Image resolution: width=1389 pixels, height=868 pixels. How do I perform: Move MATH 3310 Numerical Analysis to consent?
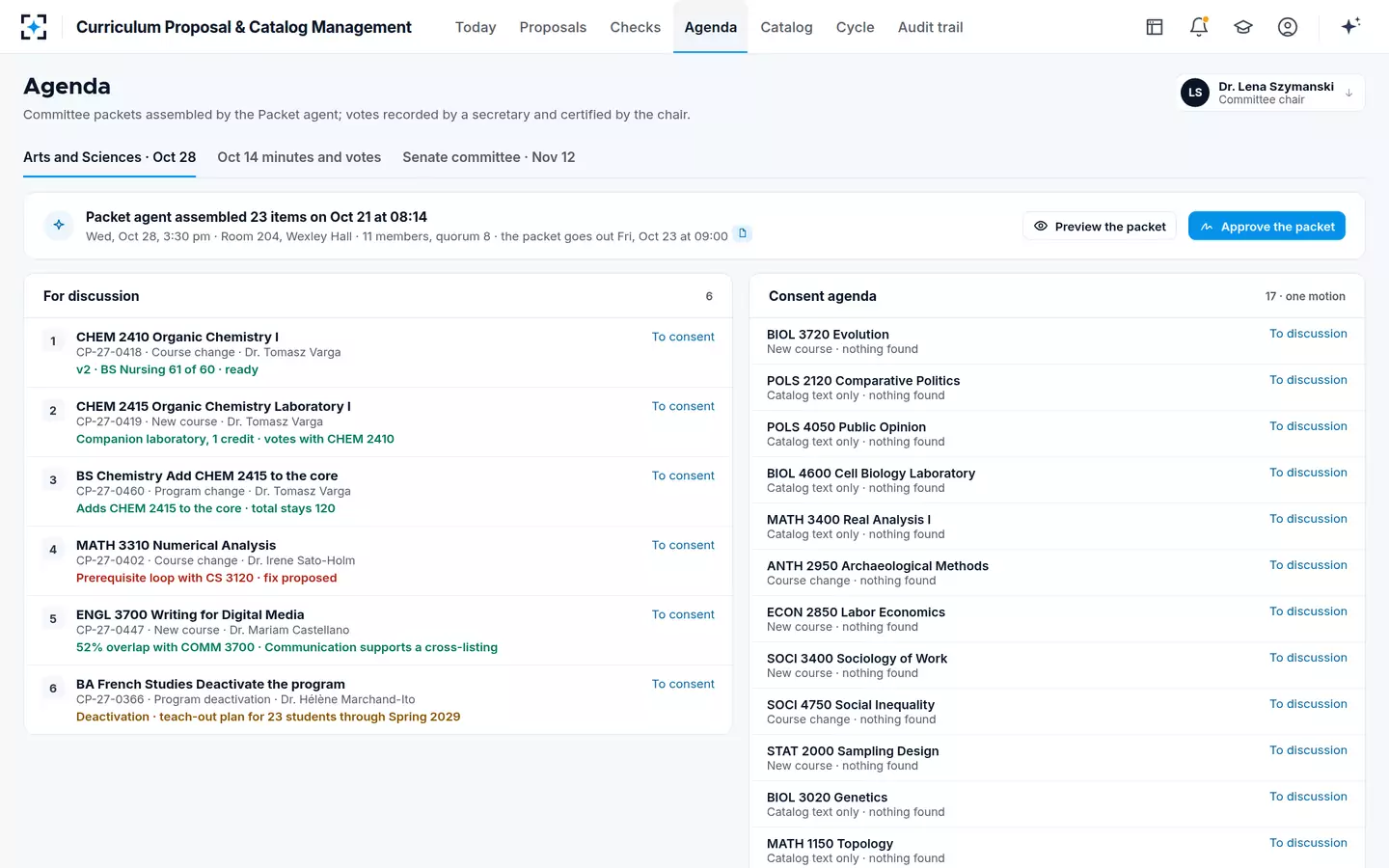[x=683, y=545]
